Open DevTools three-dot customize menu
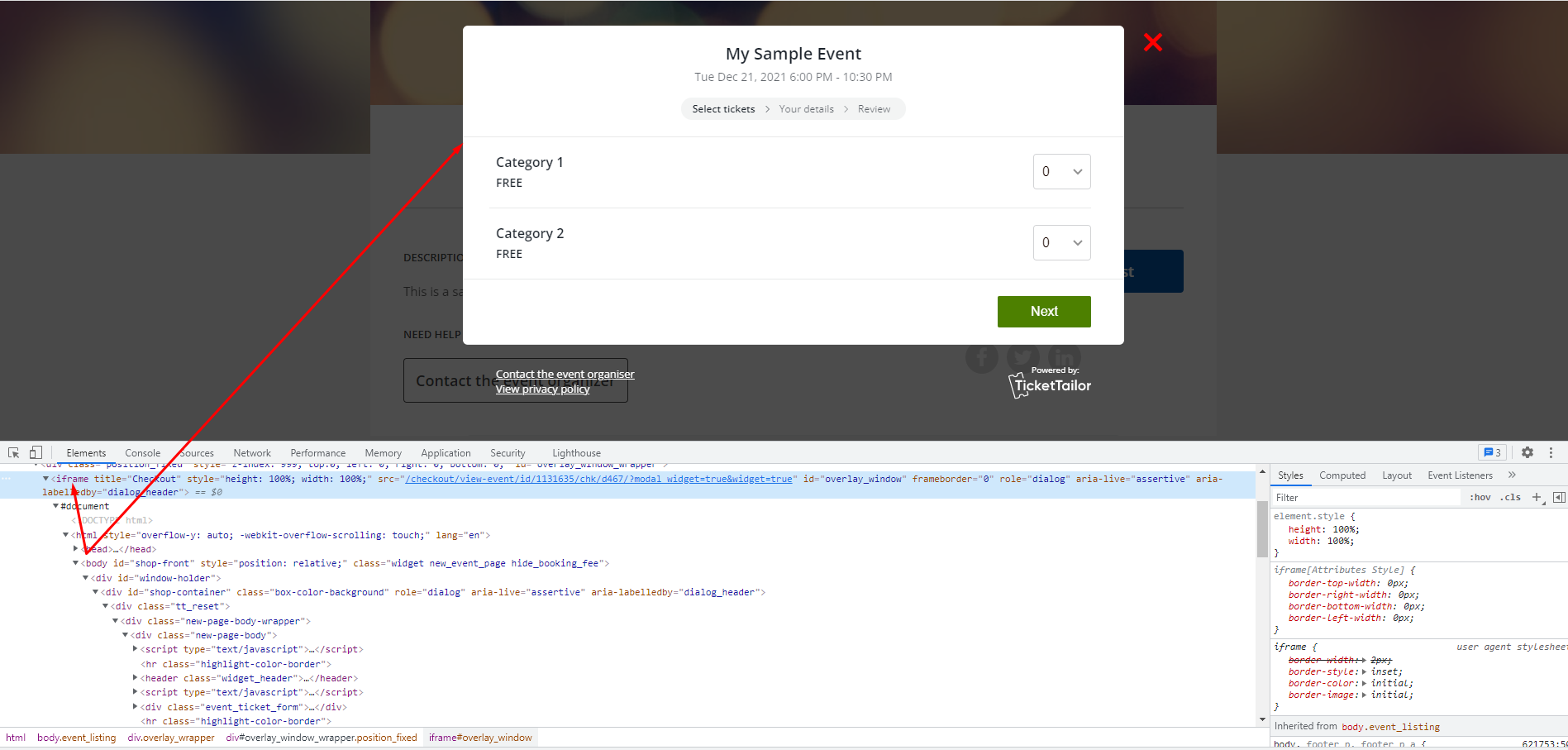This screenshot has height=750, width=1568. pyautogui.click(x=1551, y=452)
